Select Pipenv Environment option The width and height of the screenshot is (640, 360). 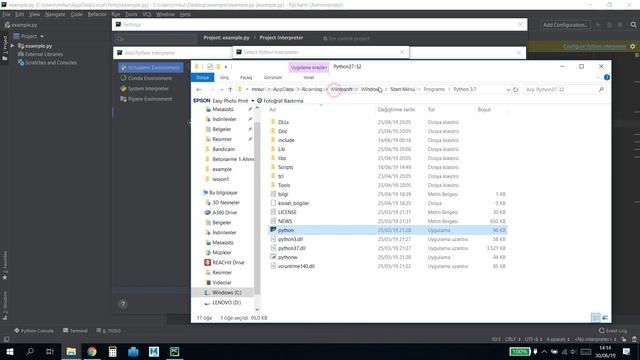point(146,99)
